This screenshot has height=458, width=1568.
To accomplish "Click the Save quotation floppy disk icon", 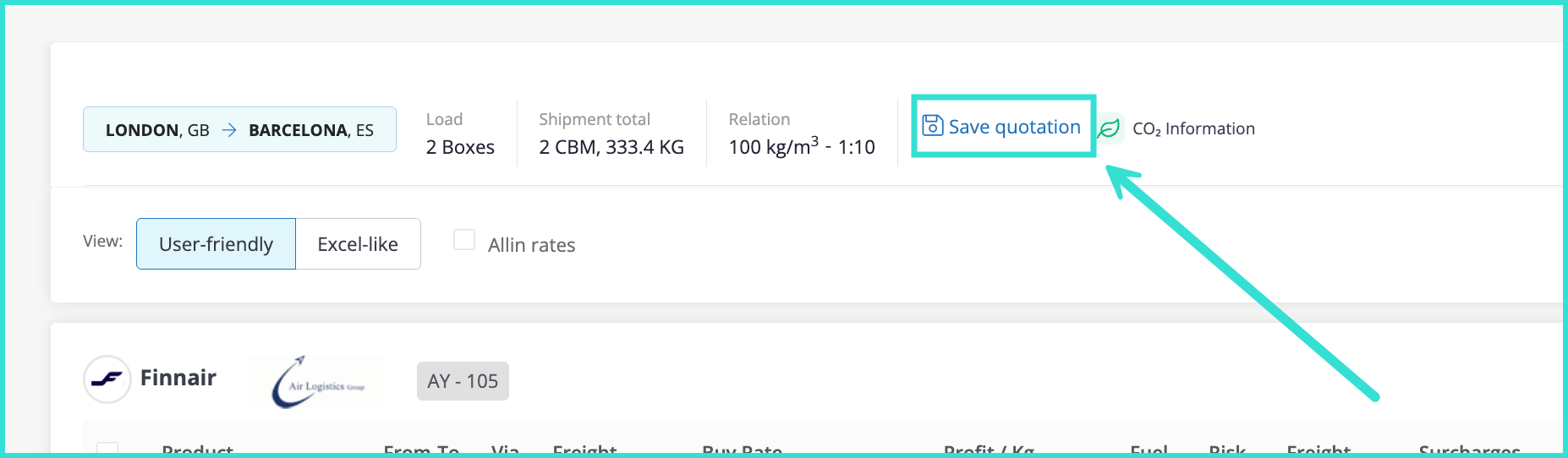I will click(x=932, y=126).
